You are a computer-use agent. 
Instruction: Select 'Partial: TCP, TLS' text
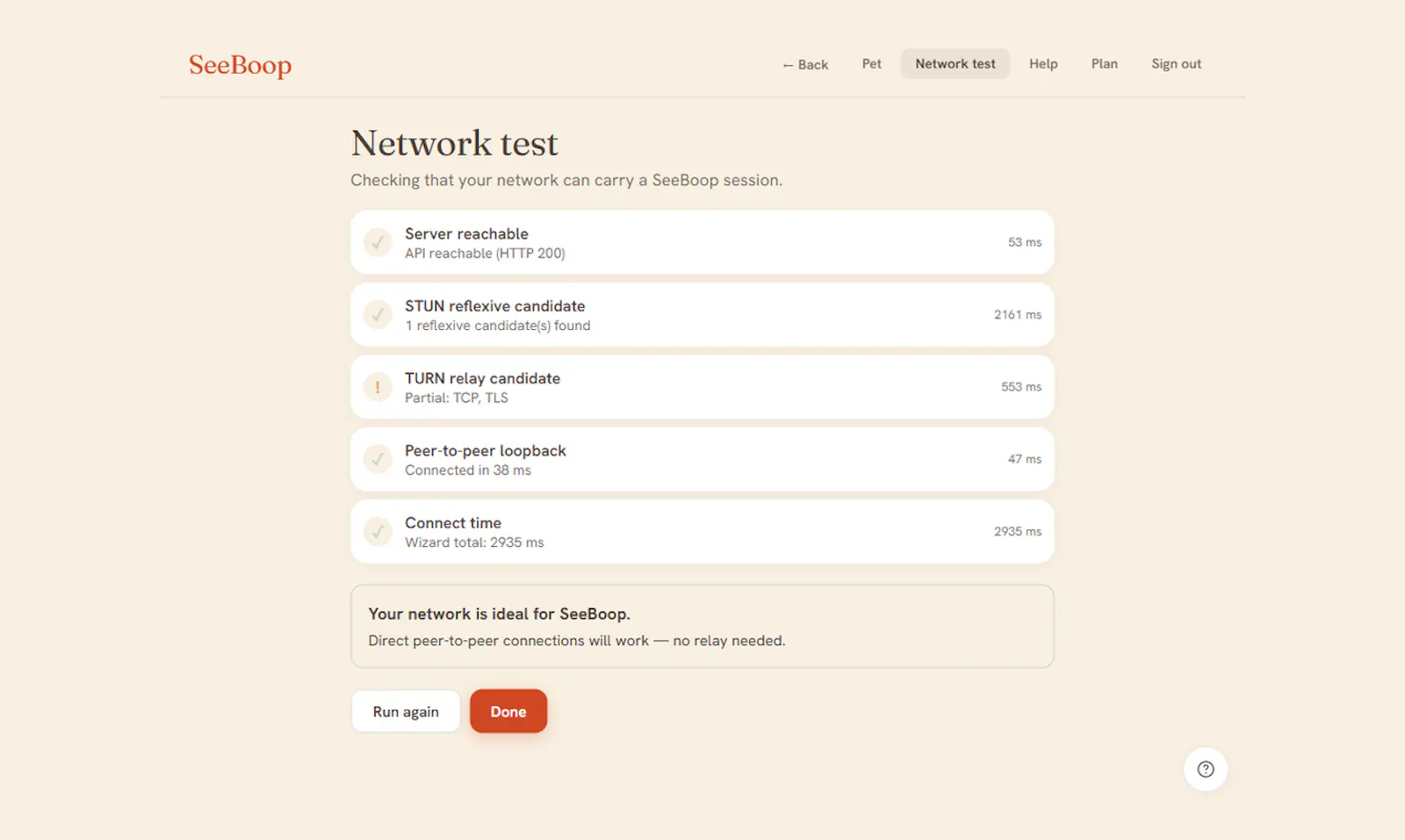coord(456,398)
